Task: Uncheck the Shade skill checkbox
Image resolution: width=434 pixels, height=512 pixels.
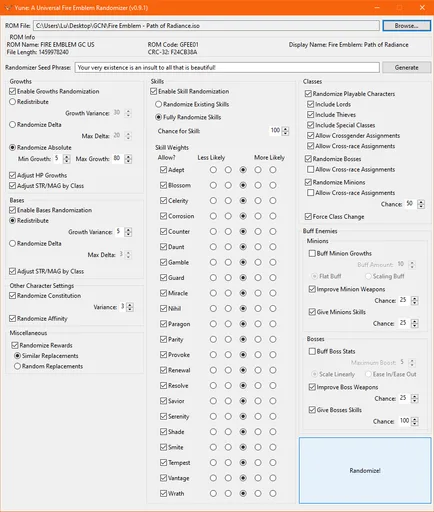Action: (163, 432)
